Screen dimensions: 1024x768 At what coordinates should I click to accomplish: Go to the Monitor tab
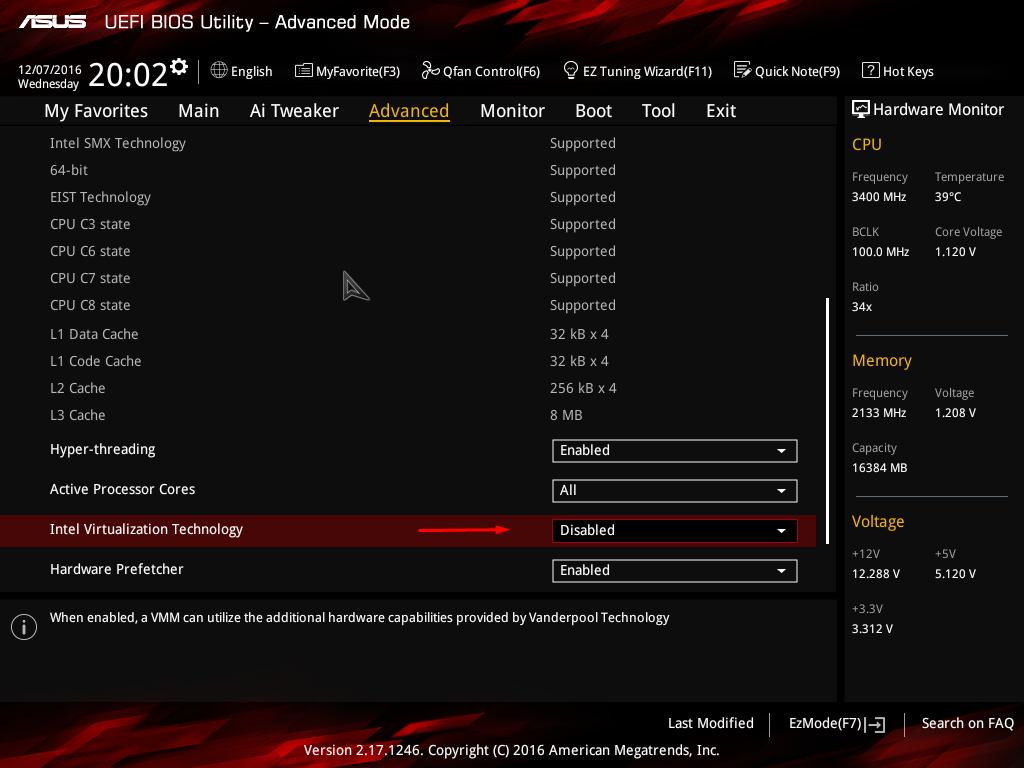[512, 111]
